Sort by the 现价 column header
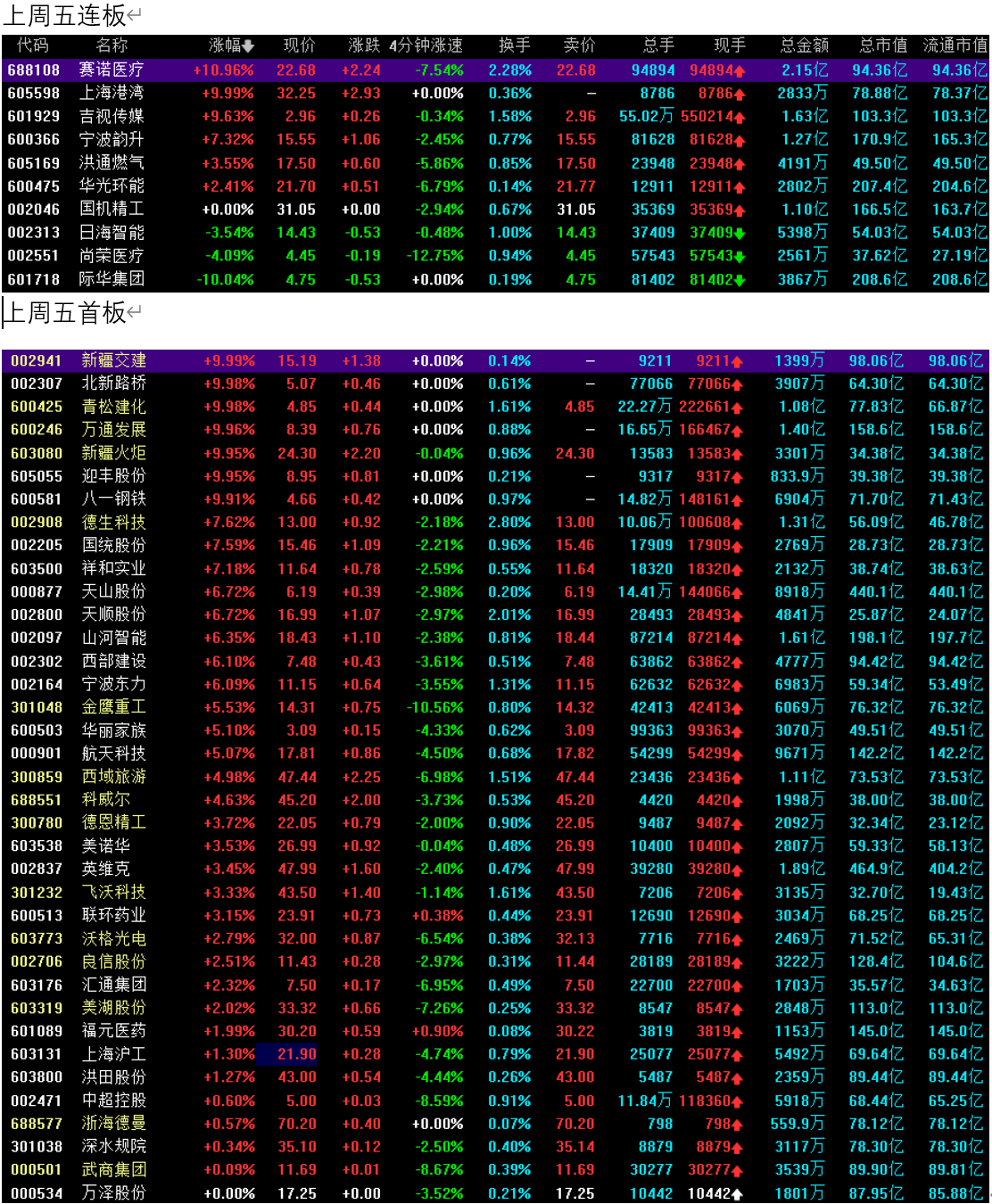Viewport: 992px width, 1204px height. 299,45
